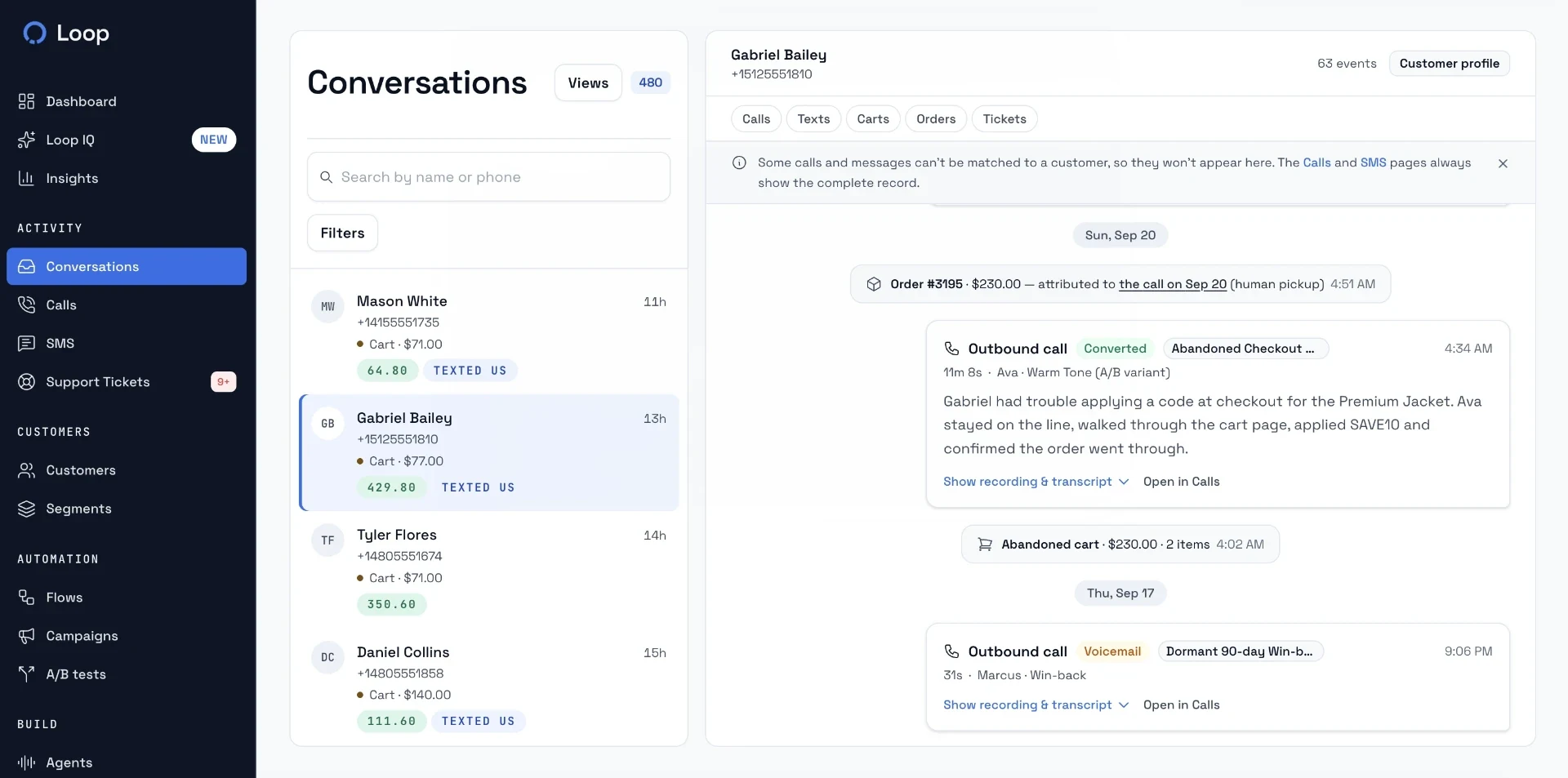This screenshot has height=778, width=1568.
Task: Select Tyler Flores conversation
Action: pos(488,569)
